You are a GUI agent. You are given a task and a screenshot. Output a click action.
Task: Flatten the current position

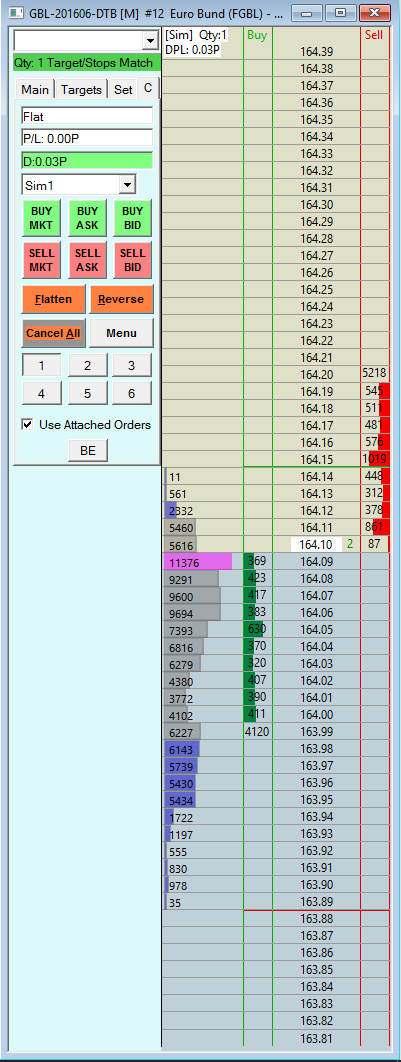pyautogui.click(x=54, y=299)
